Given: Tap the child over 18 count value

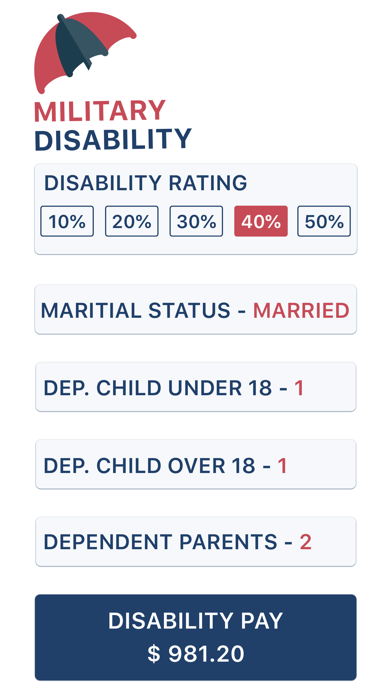Looking at the screenshot, I should (282, 465).
